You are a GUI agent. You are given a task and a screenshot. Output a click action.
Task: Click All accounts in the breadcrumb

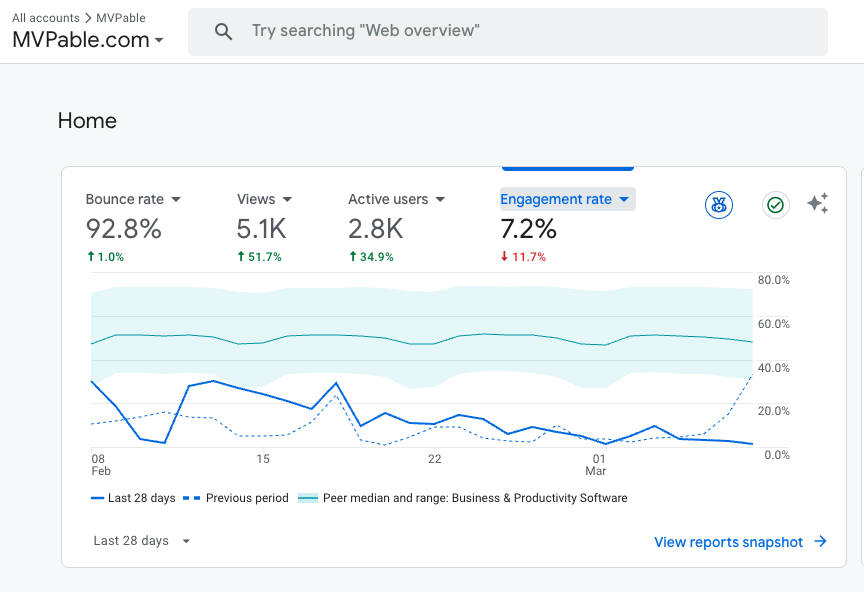tap(46, 18)
